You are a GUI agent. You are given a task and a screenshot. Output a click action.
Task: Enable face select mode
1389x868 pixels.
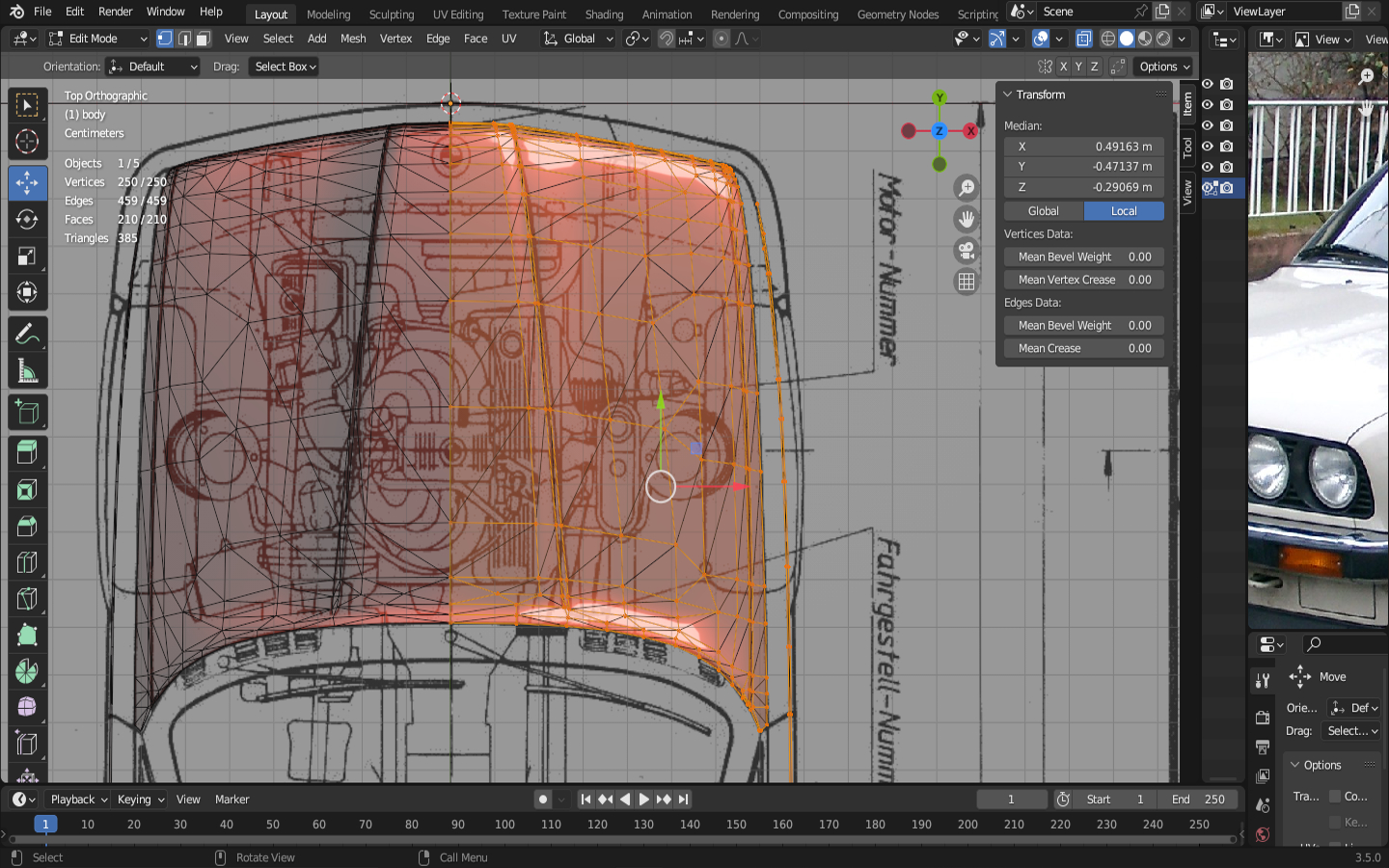[x=204, y=39]
